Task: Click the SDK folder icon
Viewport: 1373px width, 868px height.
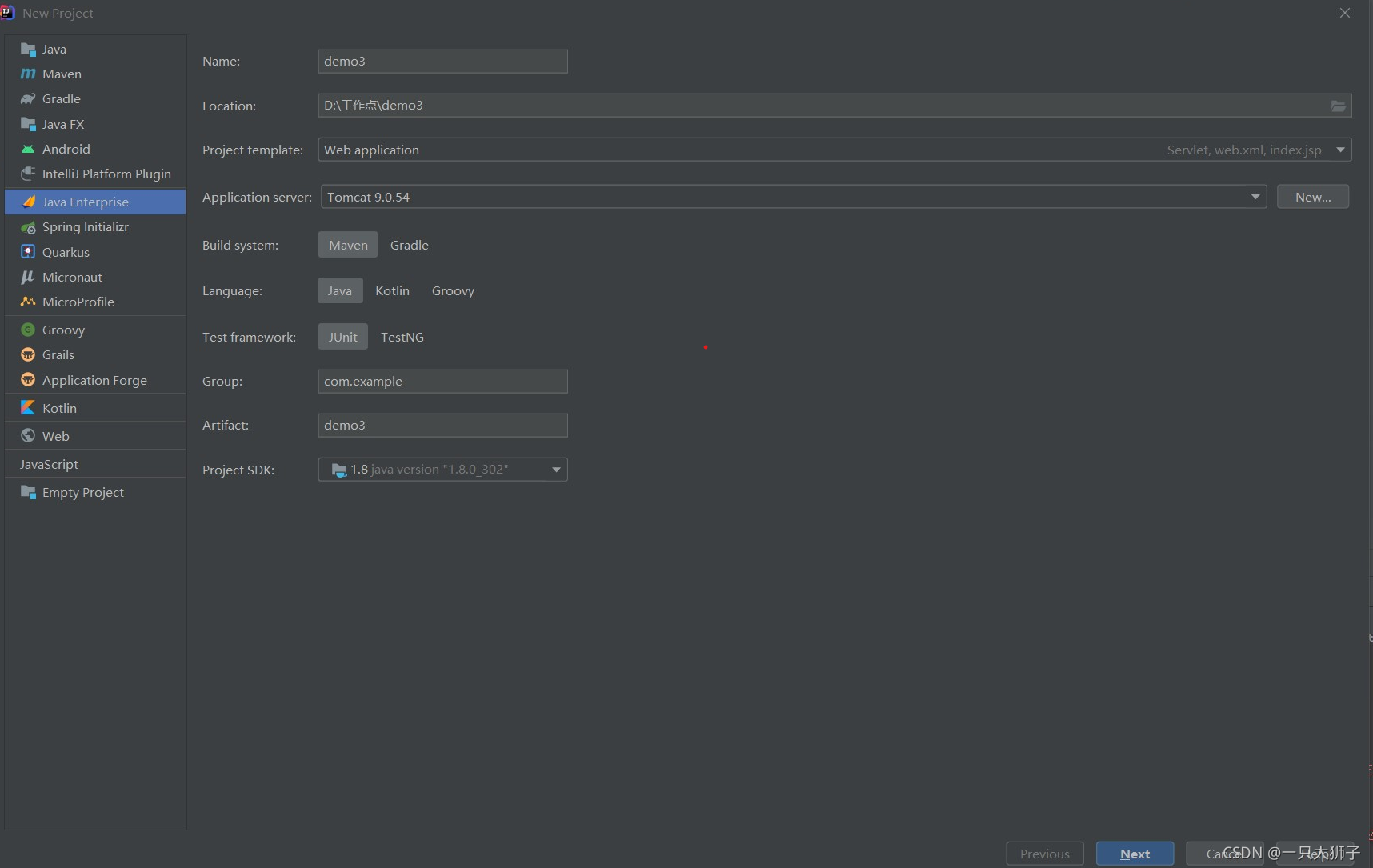Action: pyautogui.click(x=339, y=470)
